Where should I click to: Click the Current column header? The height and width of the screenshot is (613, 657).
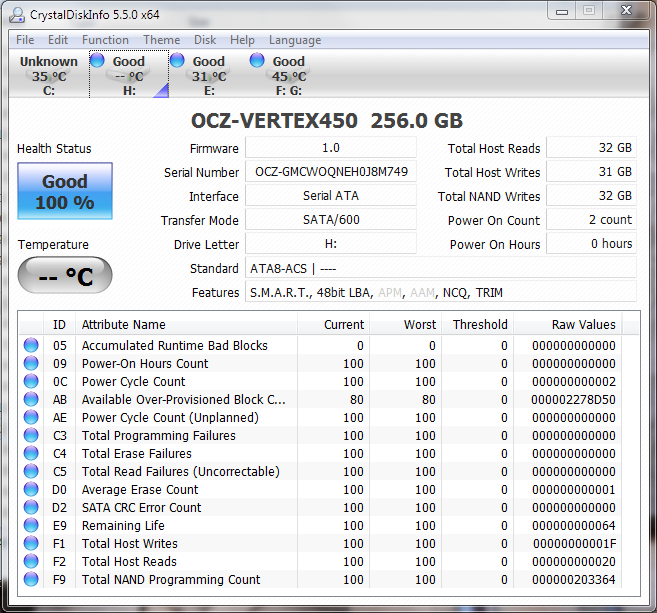tap(333, 324)
